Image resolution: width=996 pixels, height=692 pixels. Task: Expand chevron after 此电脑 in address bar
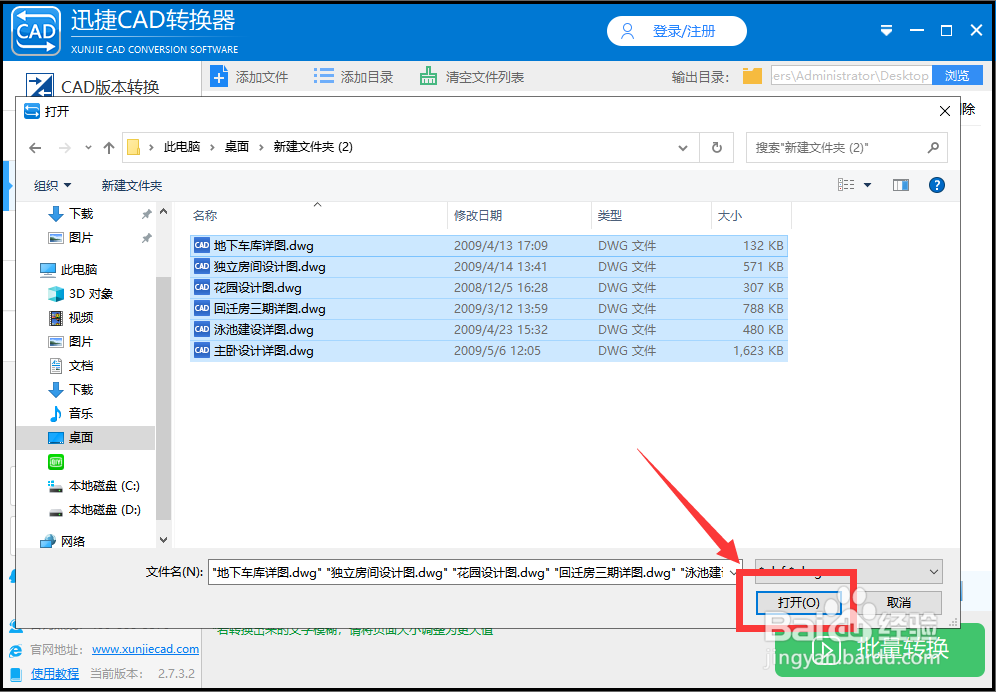click(213, 147)
